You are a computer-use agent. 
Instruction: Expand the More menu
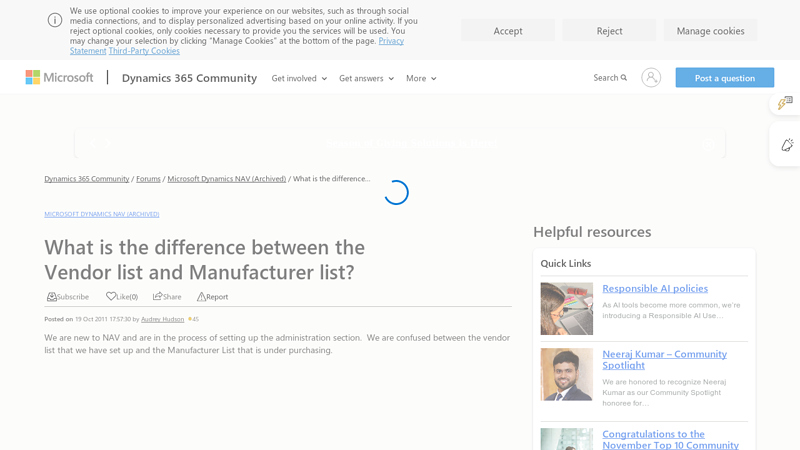coord(421,78)
